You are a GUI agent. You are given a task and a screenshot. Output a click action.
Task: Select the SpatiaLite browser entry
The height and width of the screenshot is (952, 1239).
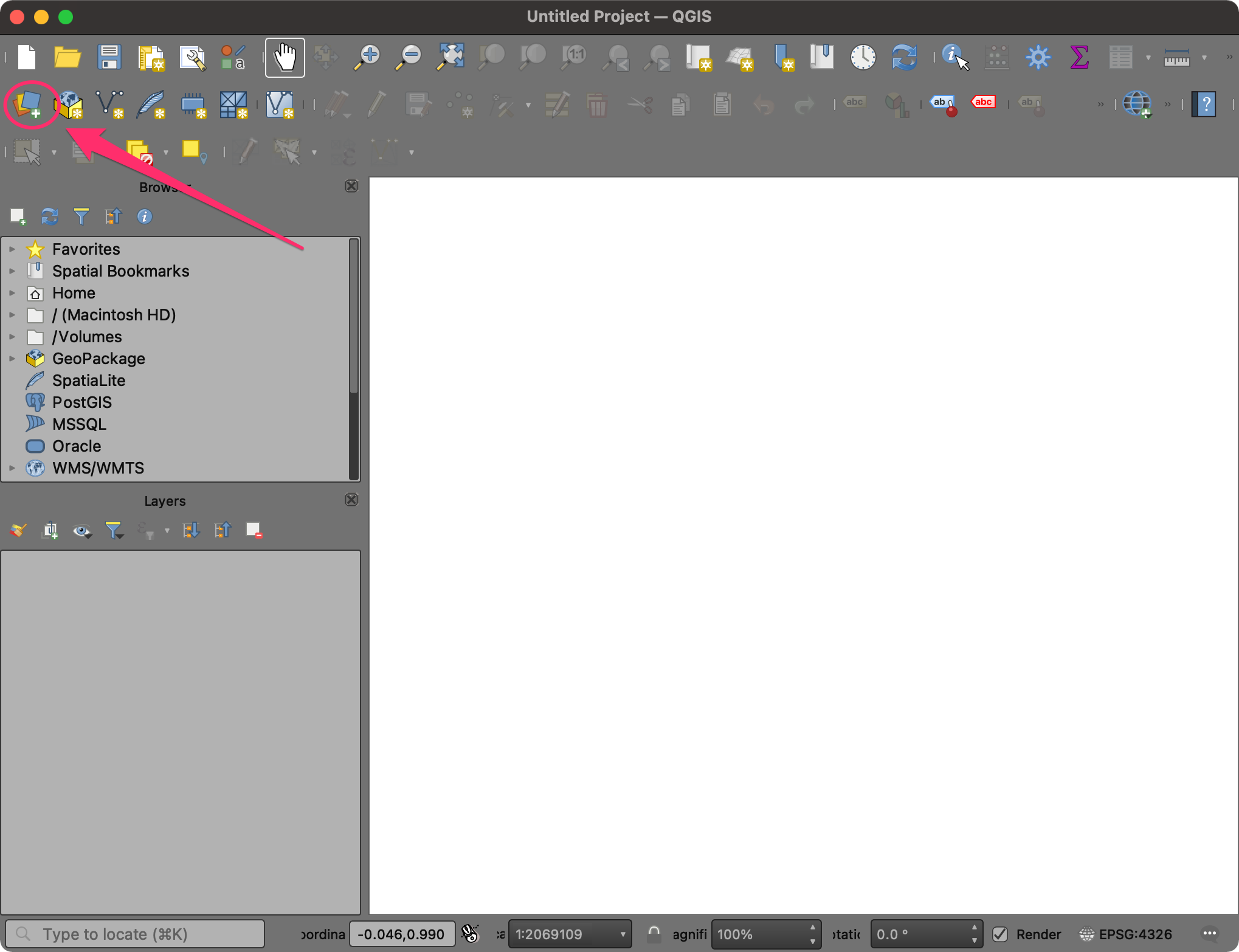pyautogui.click(x=89, y=381)
